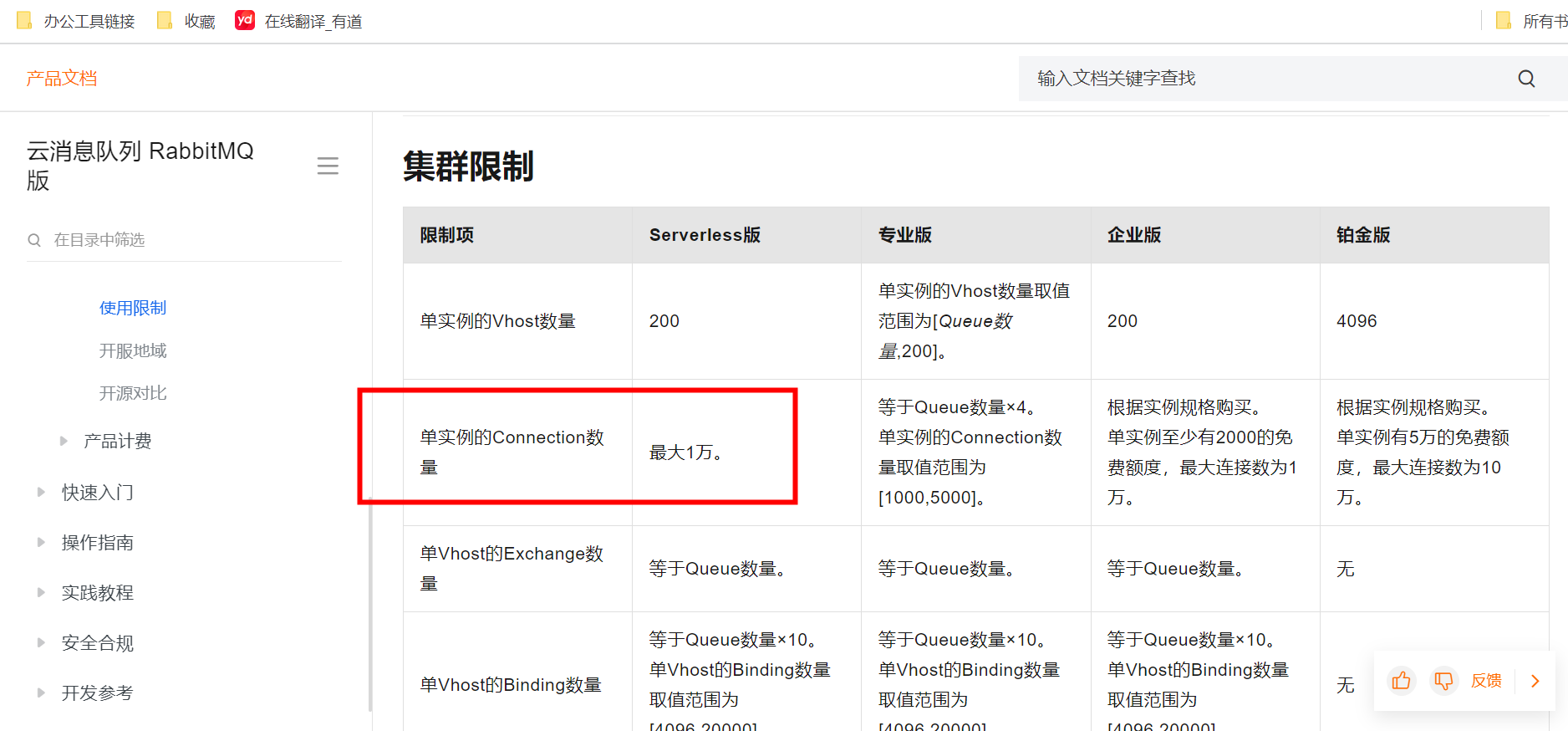Expand the 产品计费 tree item
This screenshot has width=1568, height=731.
pyautogui.click(x=64, y=441)
